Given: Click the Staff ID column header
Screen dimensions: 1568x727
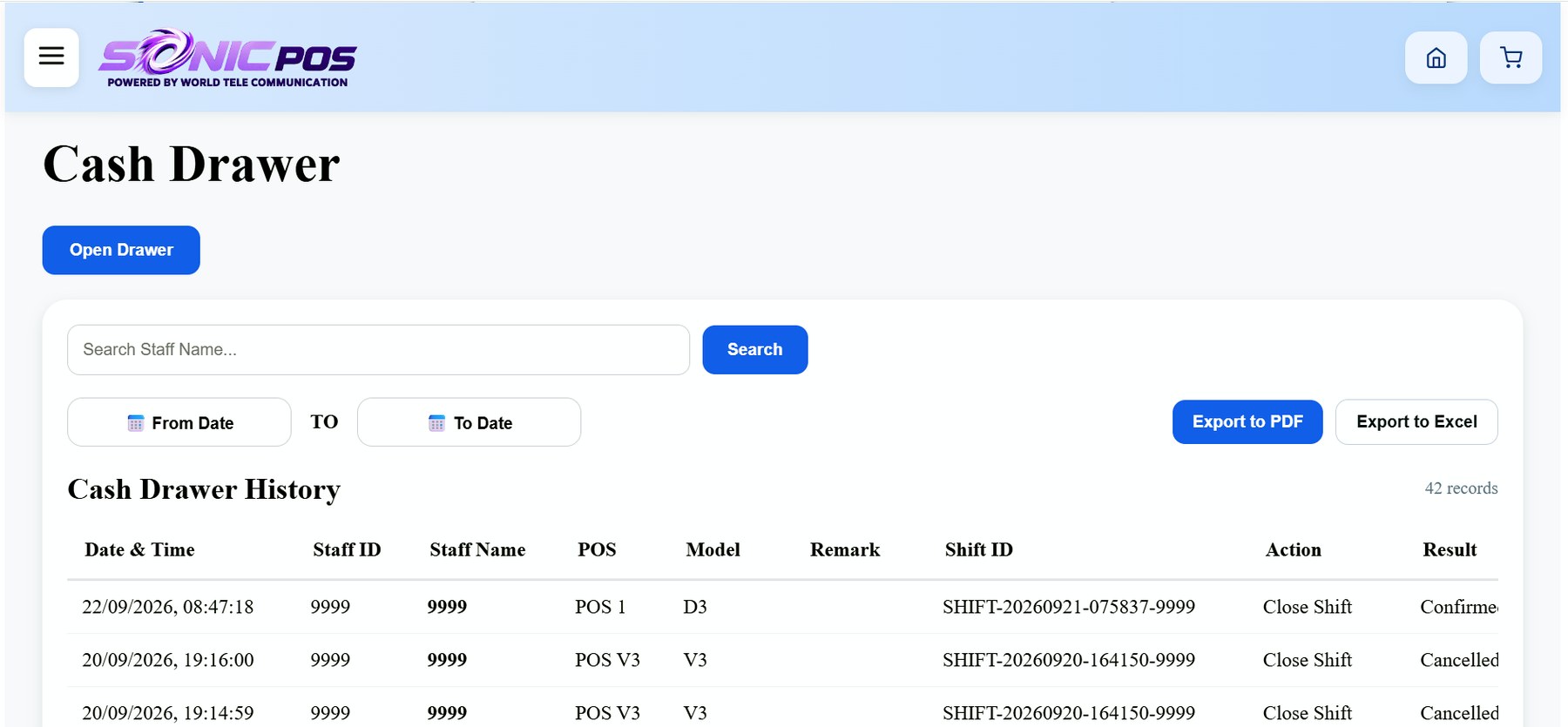Looking at the screenshot, I should pos(347,550).
